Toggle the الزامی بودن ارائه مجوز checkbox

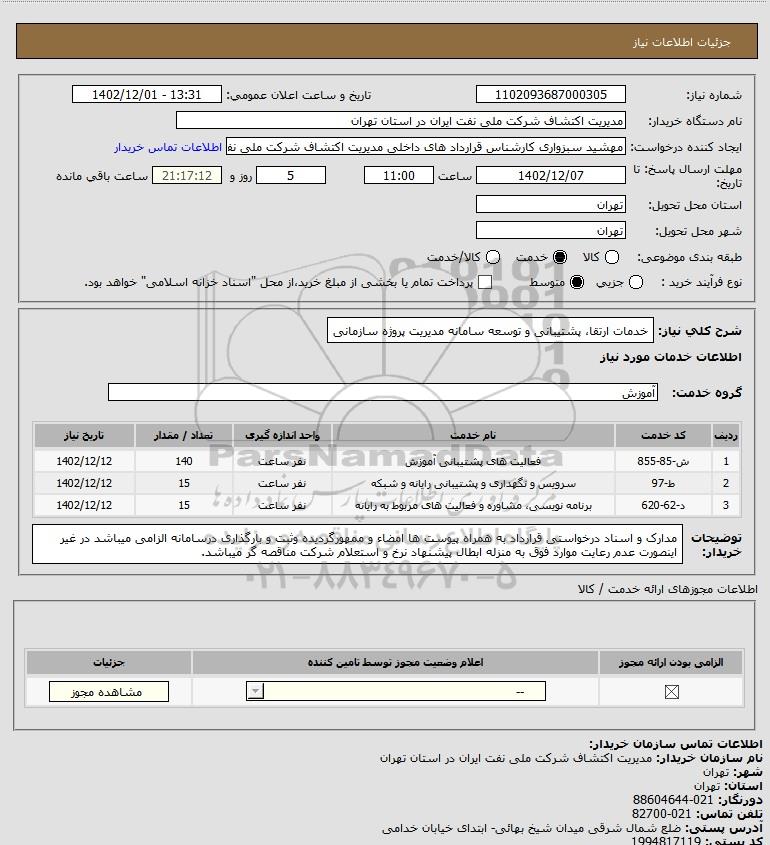tap(671, 691)
